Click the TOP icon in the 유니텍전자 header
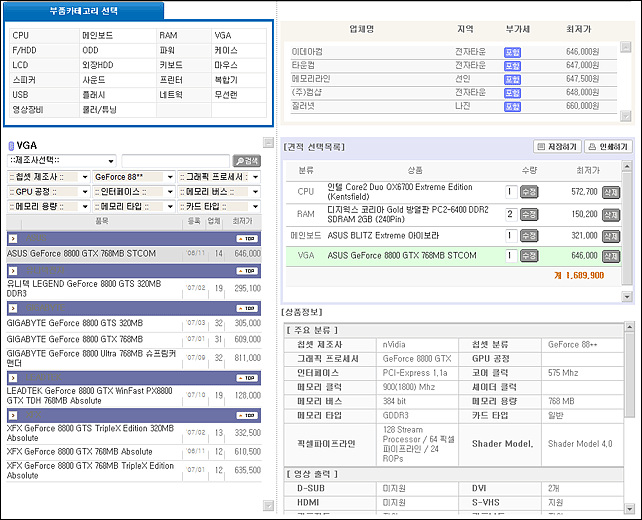The height and width of the screenshot is (520, 642). 247,271
